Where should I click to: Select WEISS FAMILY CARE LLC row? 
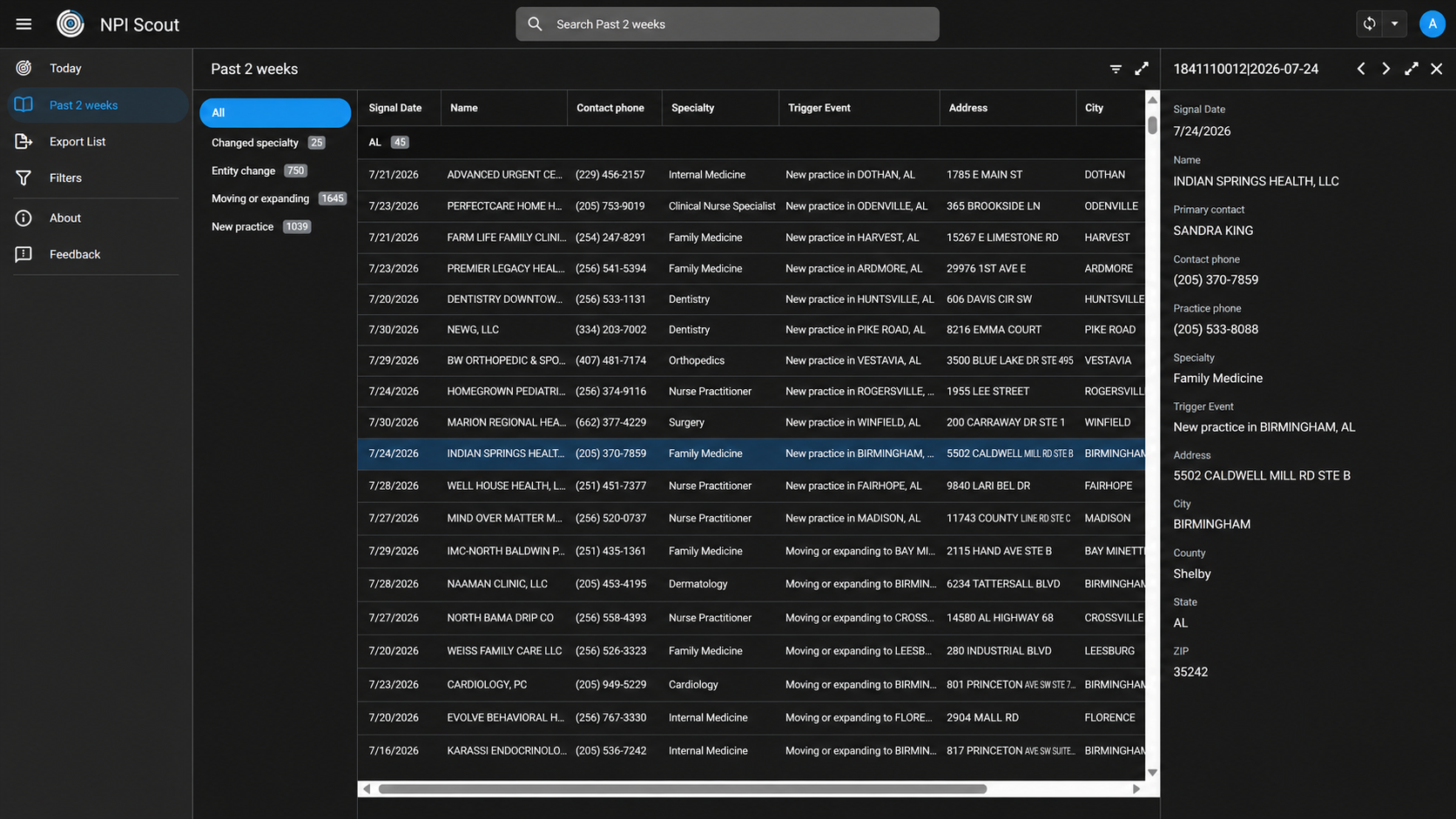pos(752,651)
